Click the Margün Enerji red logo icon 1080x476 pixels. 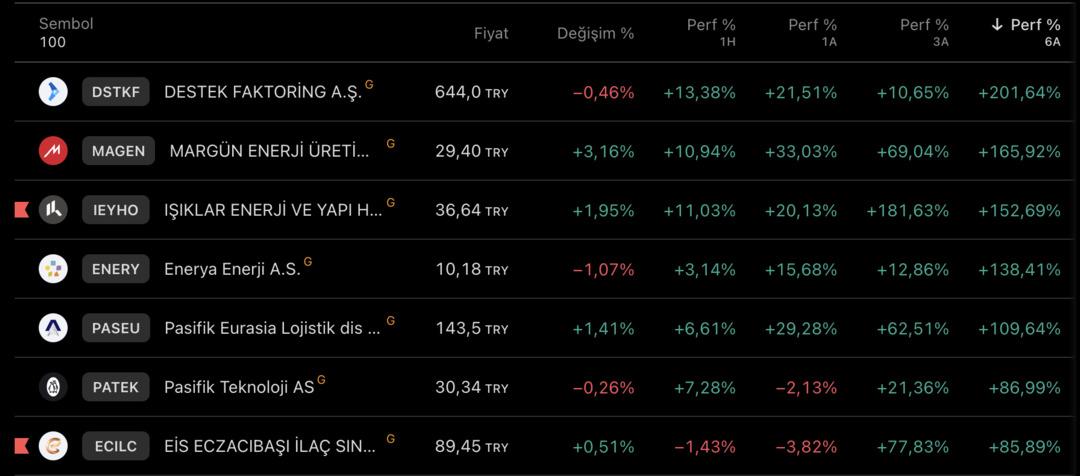53,151
